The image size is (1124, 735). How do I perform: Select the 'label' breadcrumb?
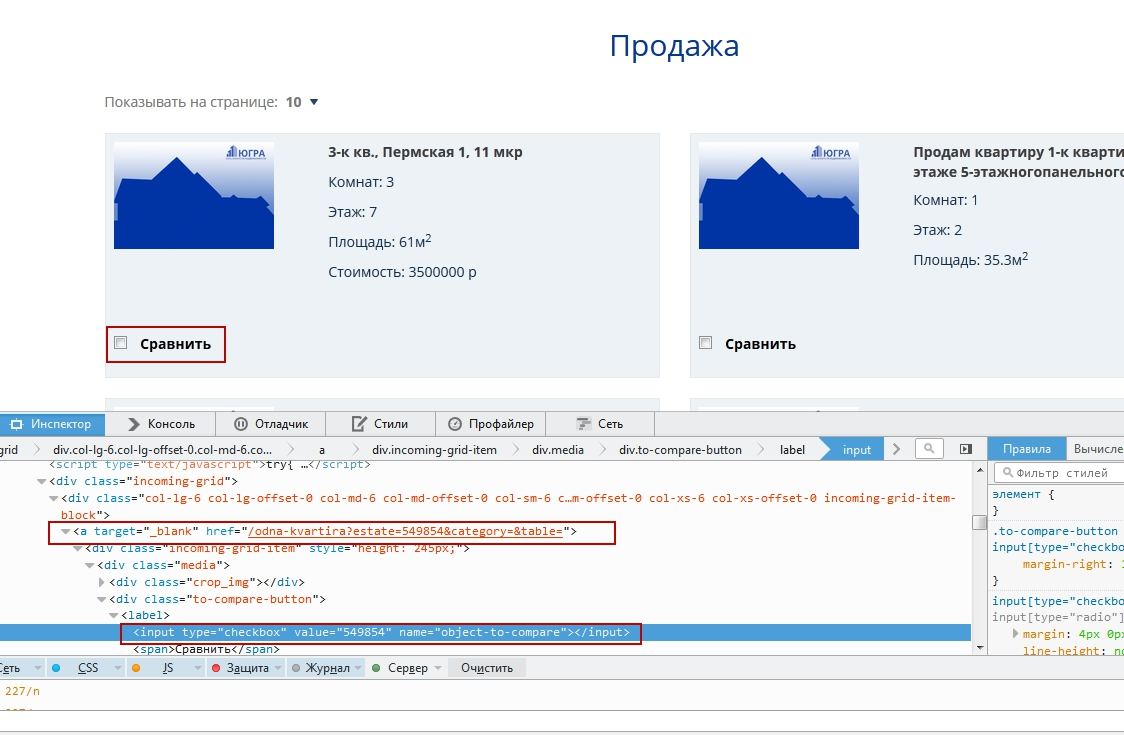pos(792,450)
